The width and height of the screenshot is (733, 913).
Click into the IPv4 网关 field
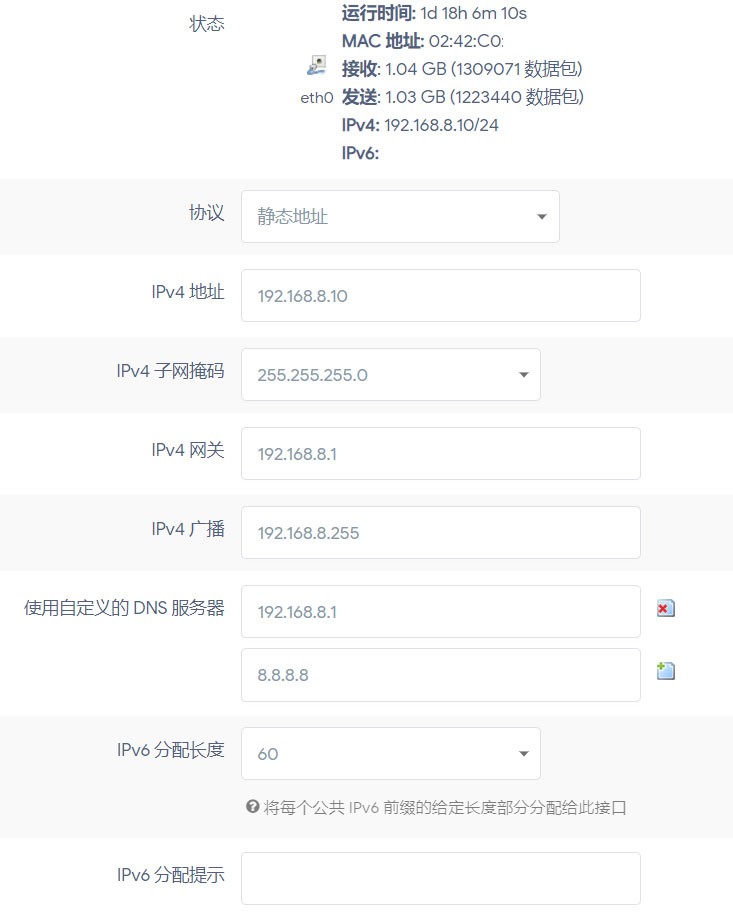[x=440, y=454]
